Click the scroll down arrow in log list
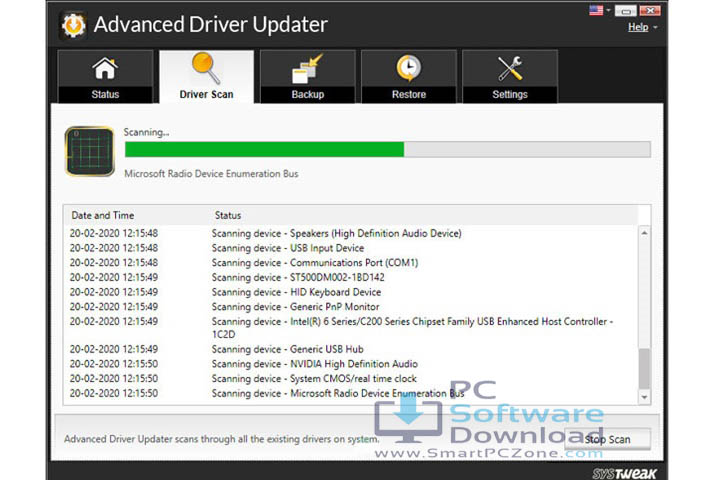 click(x=644, y=397)
